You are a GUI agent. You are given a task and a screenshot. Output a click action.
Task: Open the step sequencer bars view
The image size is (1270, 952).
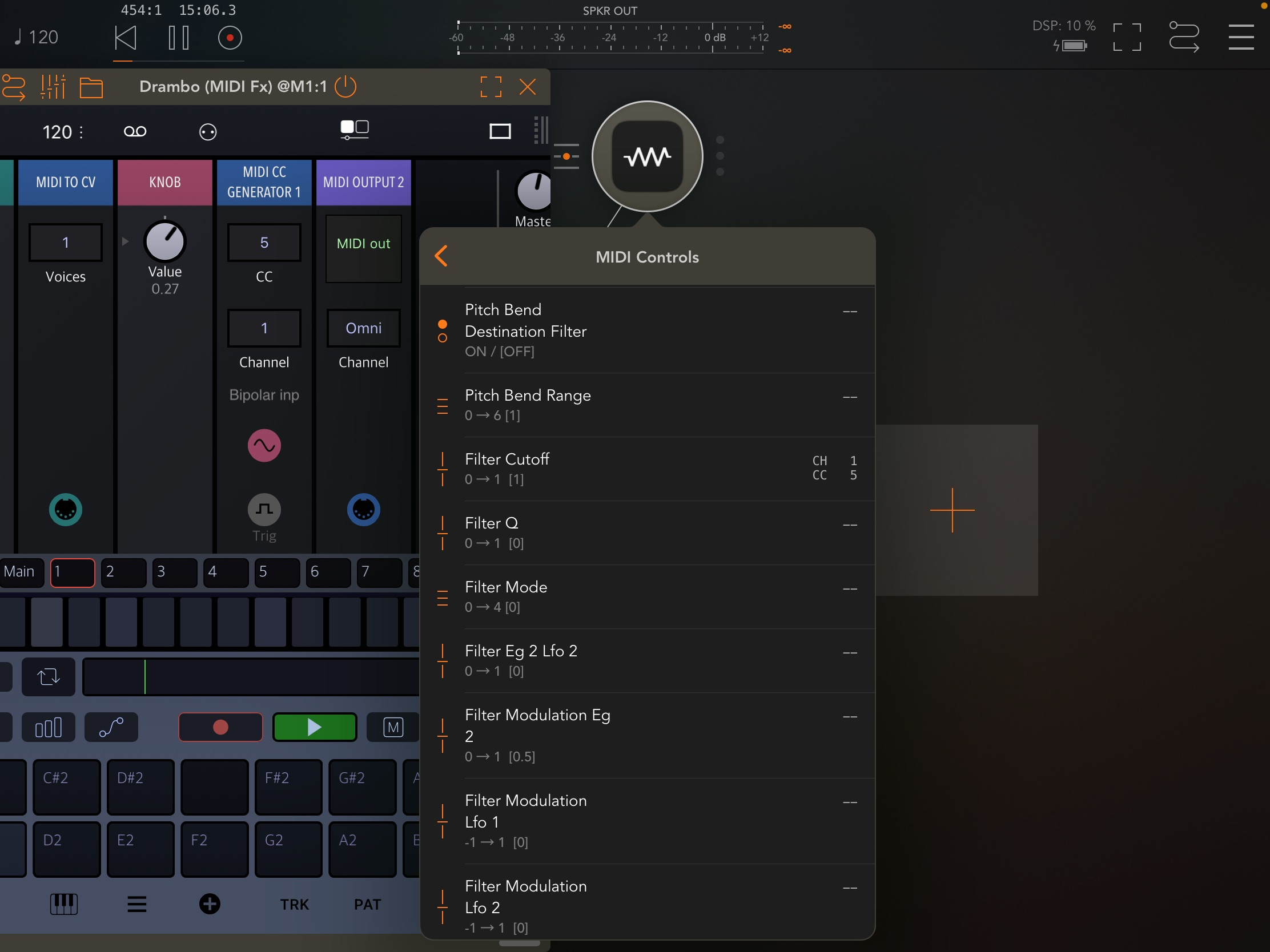[48, 727]
